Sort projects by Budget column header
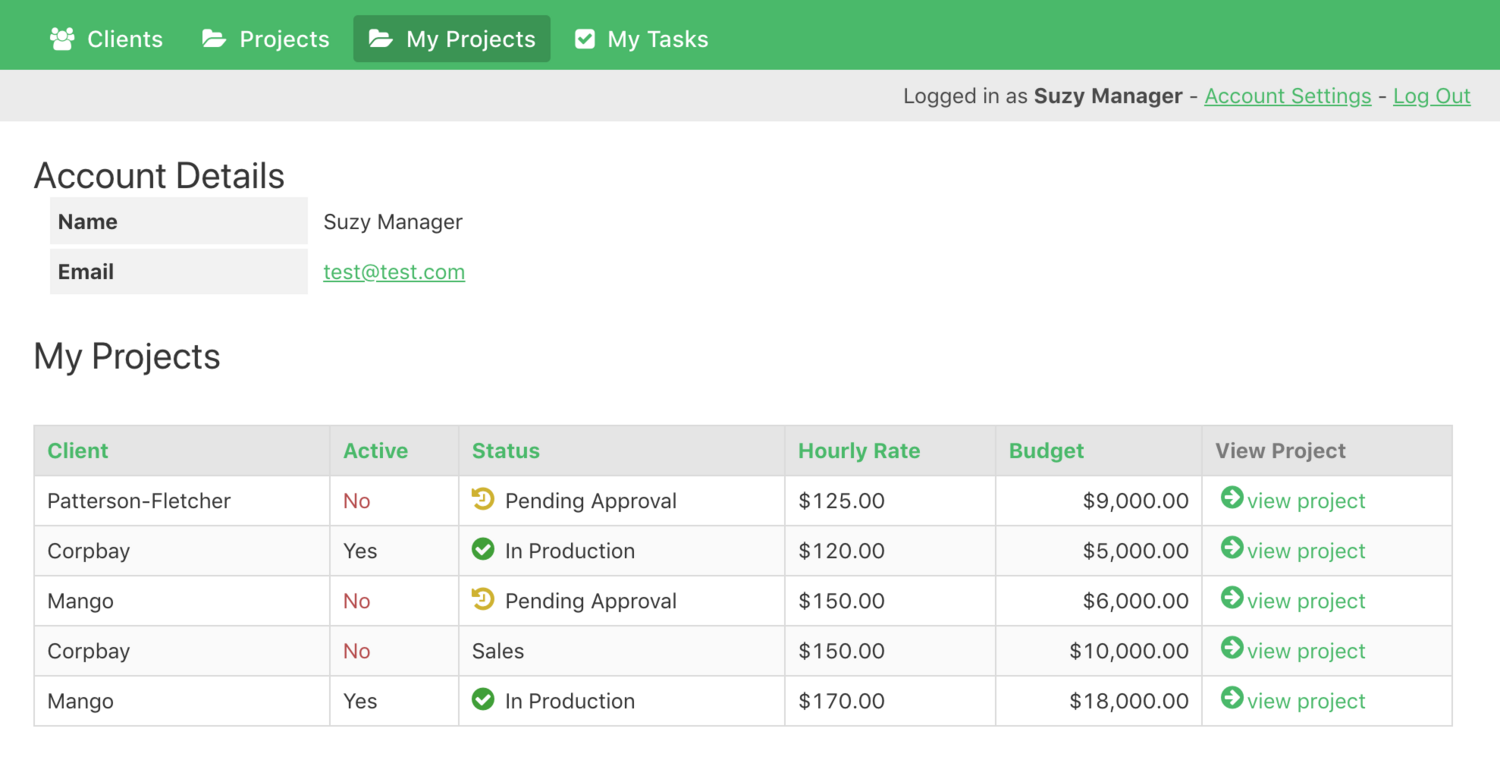 tap(1046, 451)
